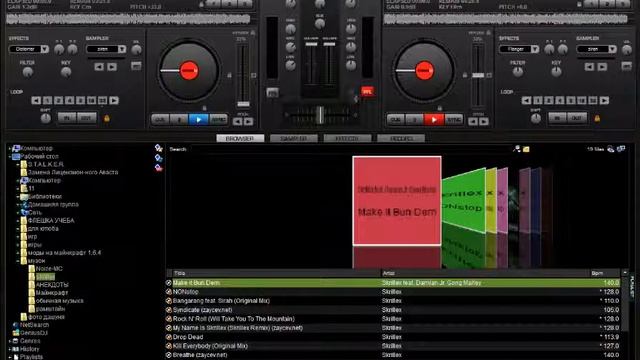This screenshot has width=640, height=360.
Task: Switch to the EFFECTS tab
Action: [x=347, y=138]
